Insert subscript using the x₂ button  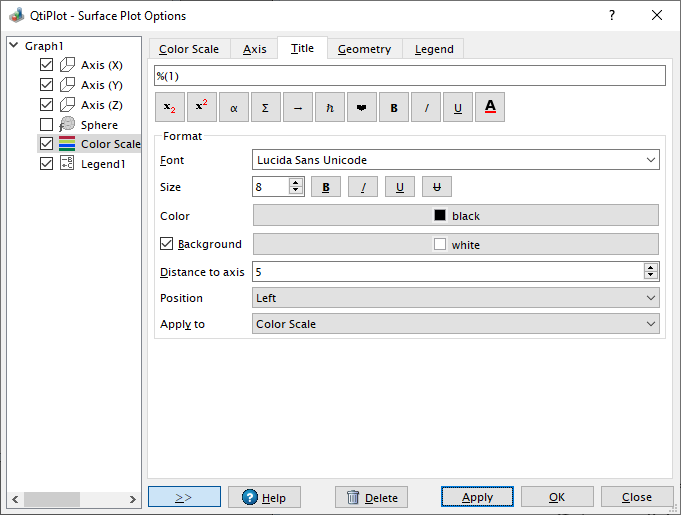170,107
